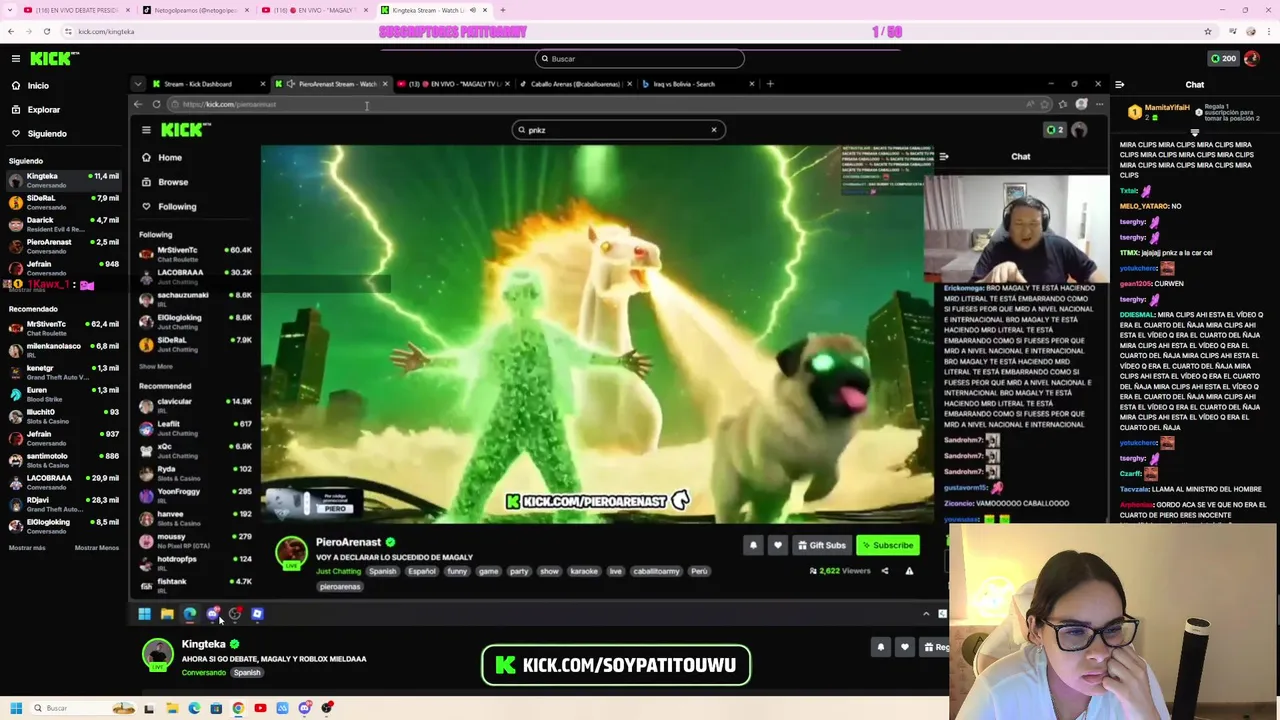Open milenkanolasco in Recomendado list
This screenshot has height=720, width=1280.
(63, 350)
